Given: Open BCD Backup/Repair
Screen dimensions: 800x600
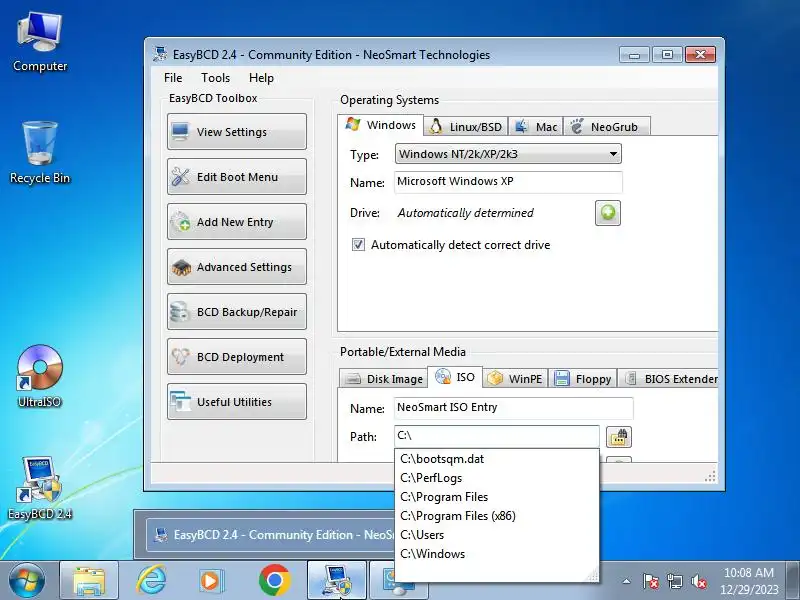Looking at the screenshot, I should point(237,311).
